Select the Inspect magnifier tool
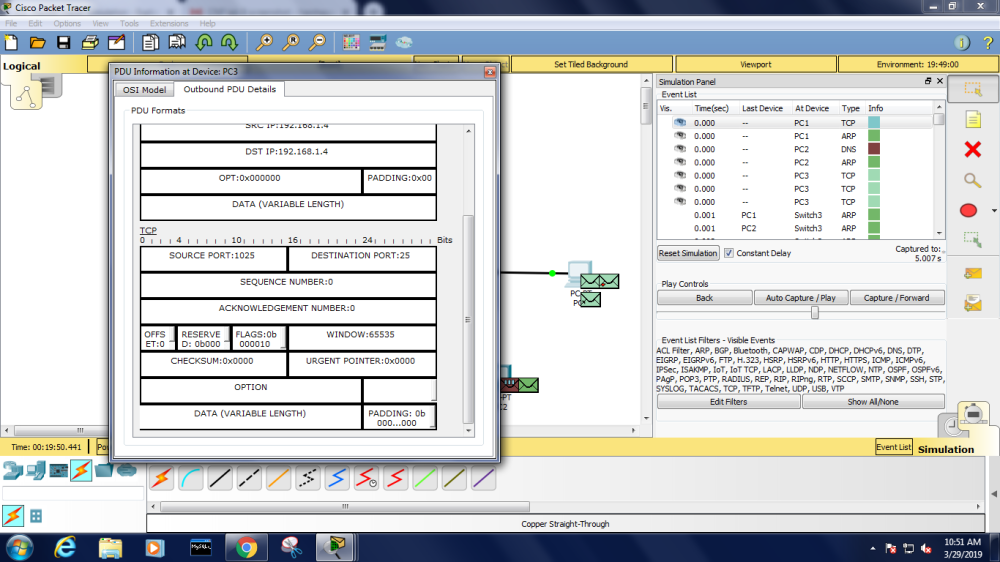Image resolution: width=1000 pixels, height=562 pixels. 972,180
